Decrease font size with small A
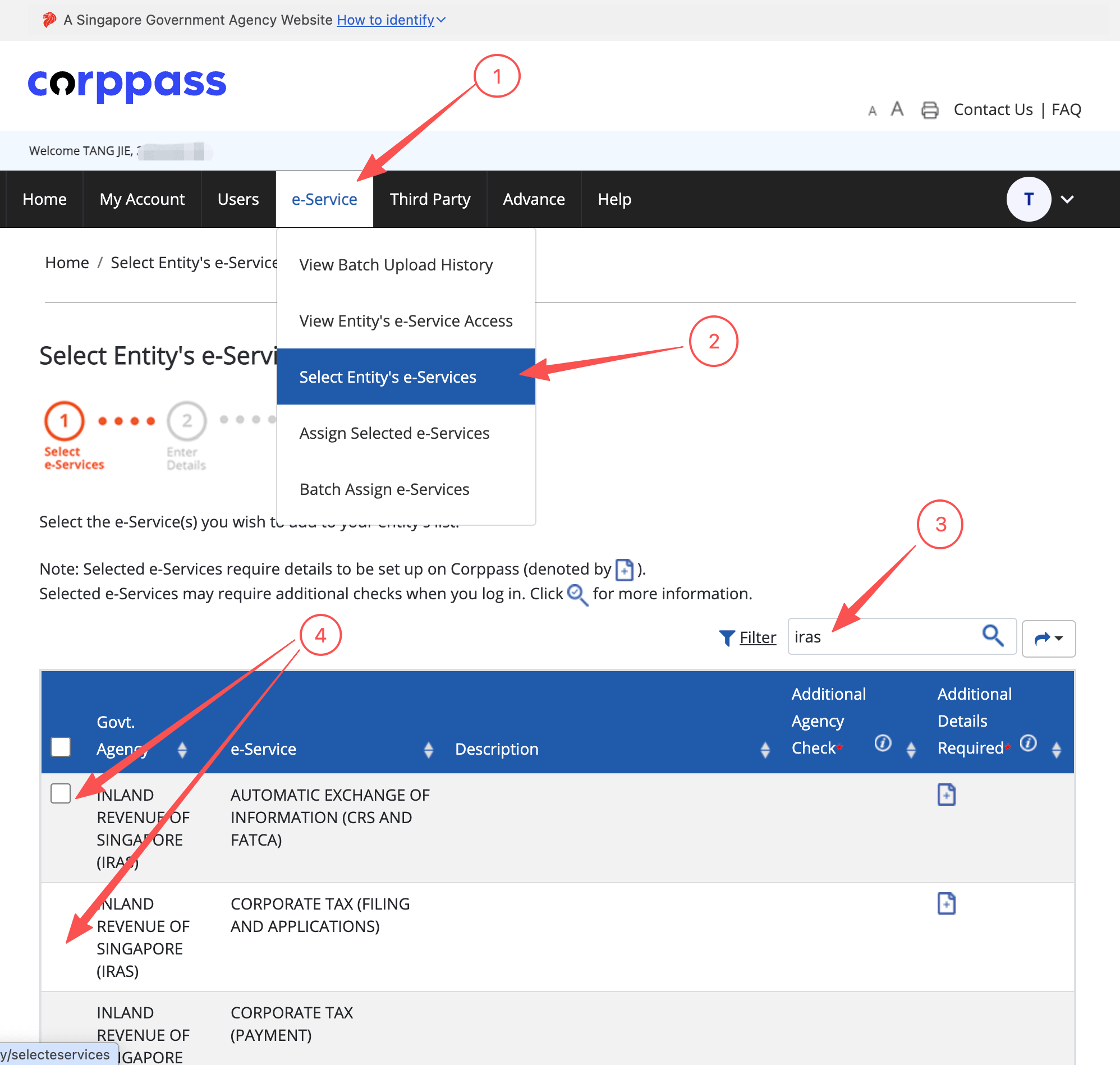The height and width of the screenshot is (1065, 1120). coord(872,111)
